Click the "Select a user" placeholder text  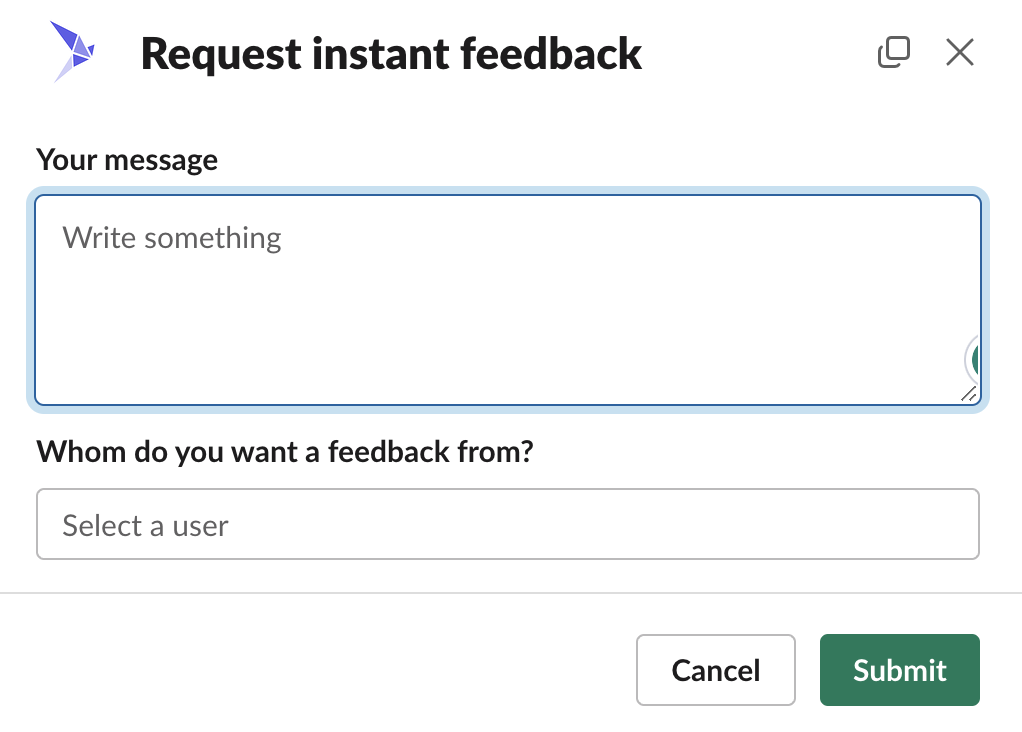(x=146, y=525)
